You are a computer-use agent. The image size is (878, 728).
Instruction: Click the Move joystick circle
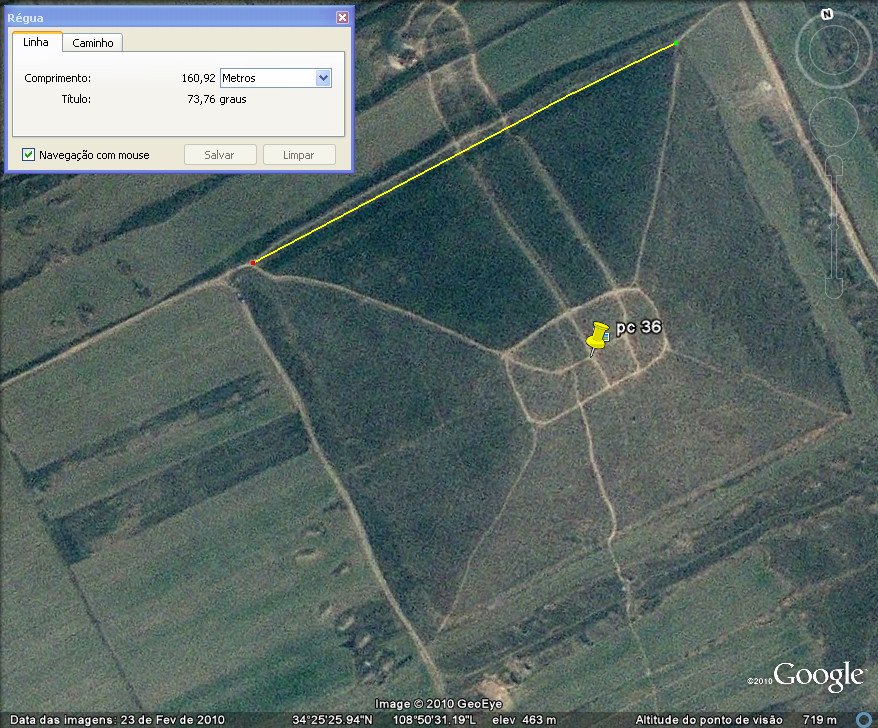coord(833,121)
